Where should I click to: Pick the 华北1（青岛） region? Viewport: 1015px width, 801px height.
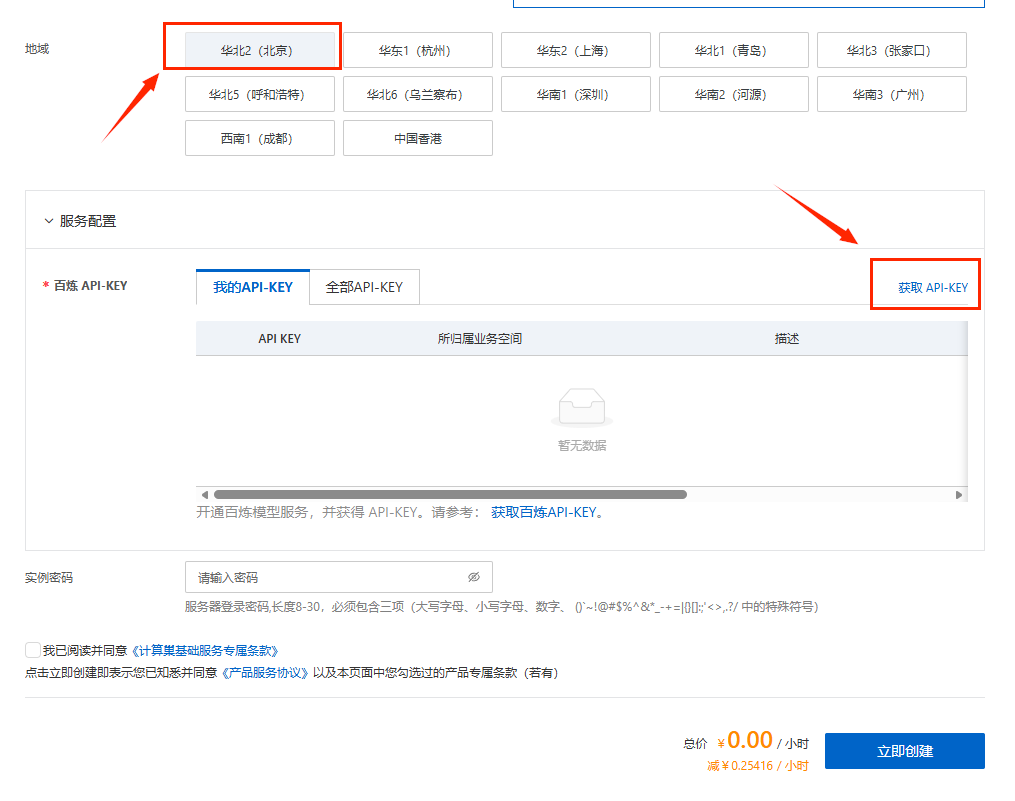(733, 50)
